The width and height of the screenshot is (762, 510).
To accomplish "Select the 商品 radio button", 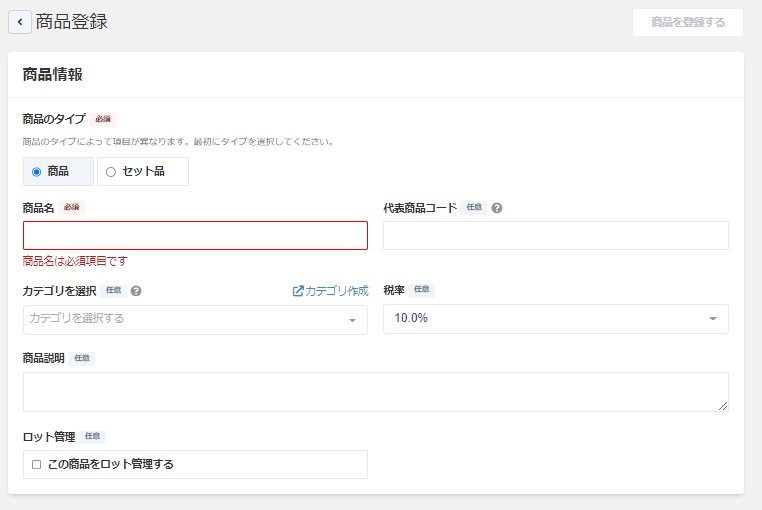I will pos(36,172).
